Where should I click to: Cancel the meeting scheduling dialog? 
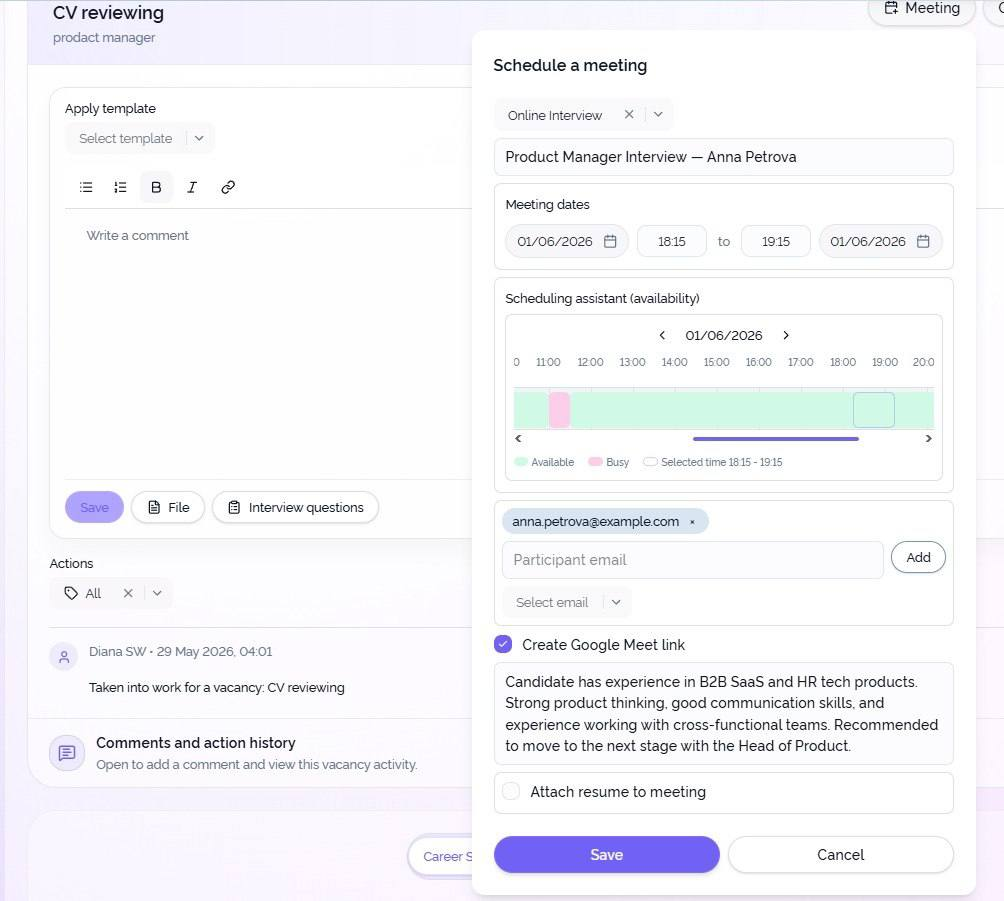pos(841,854)
